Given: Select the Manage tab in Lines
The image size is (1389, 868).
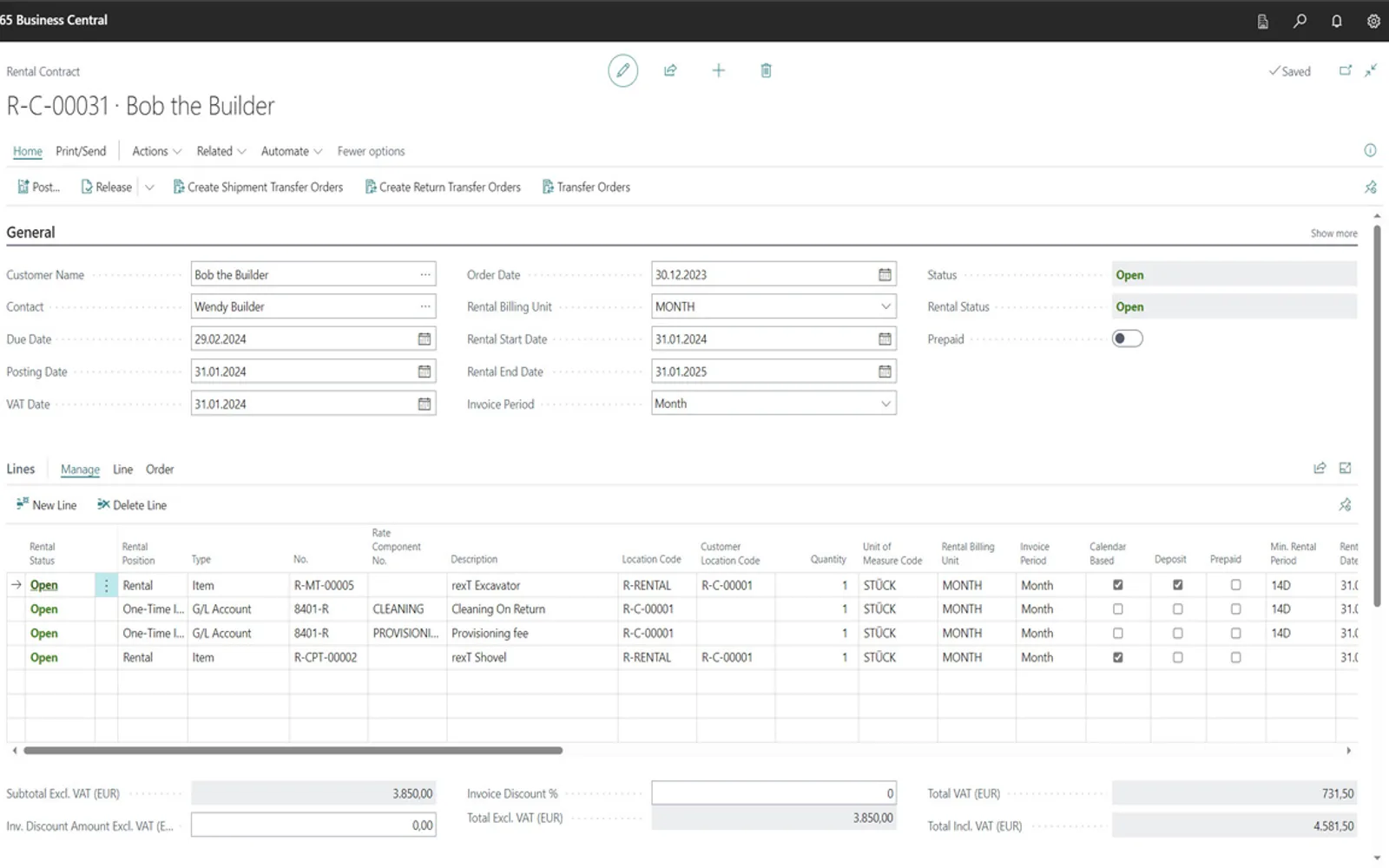Looking at the screenshot, I should [x=80, y=470].
